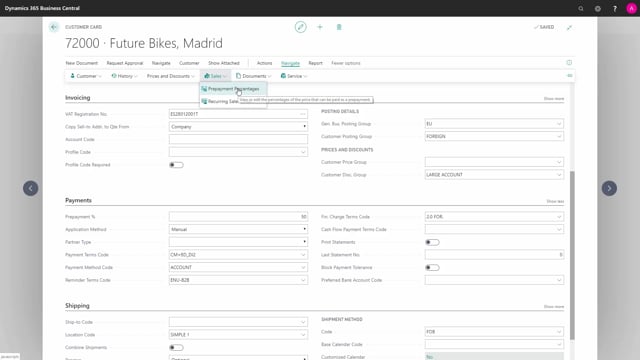Click the expand page arrows icon

point(569,27)
